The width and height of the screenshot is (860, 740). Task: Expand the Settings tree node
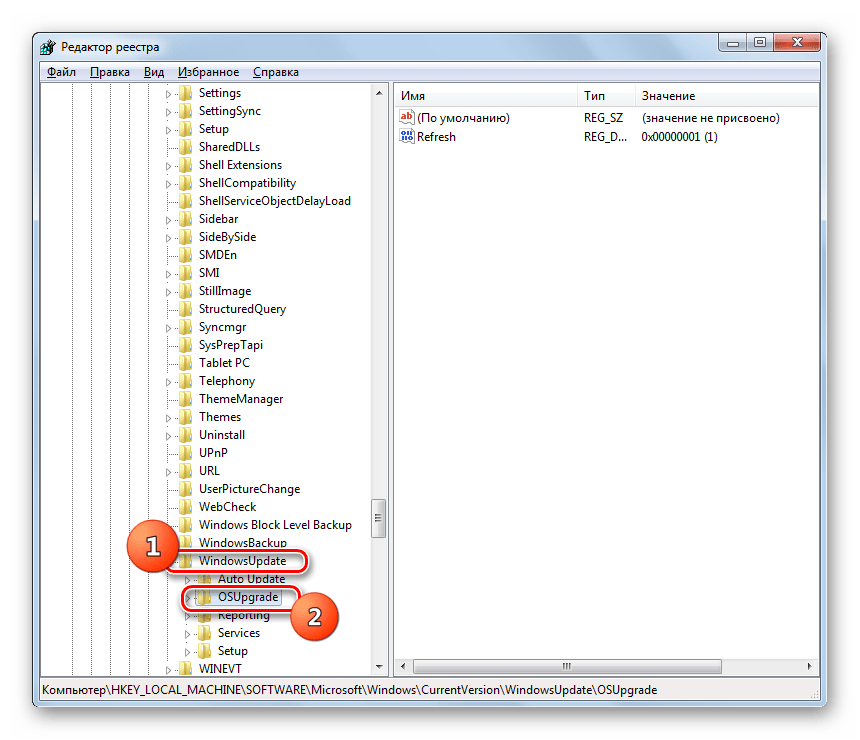pos(168,93)
